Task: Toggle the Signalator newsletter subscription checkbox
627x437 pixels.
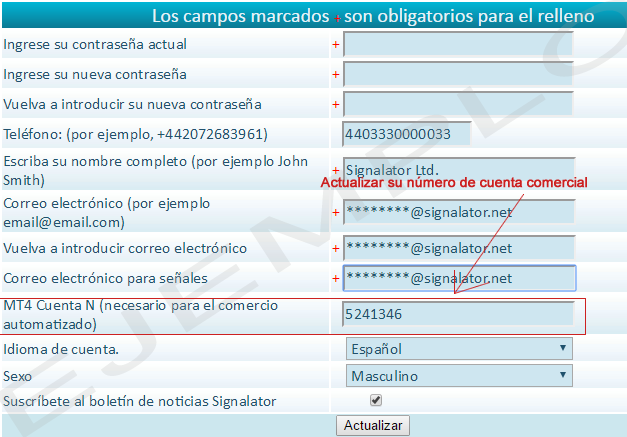Action: tap(376, 400)
